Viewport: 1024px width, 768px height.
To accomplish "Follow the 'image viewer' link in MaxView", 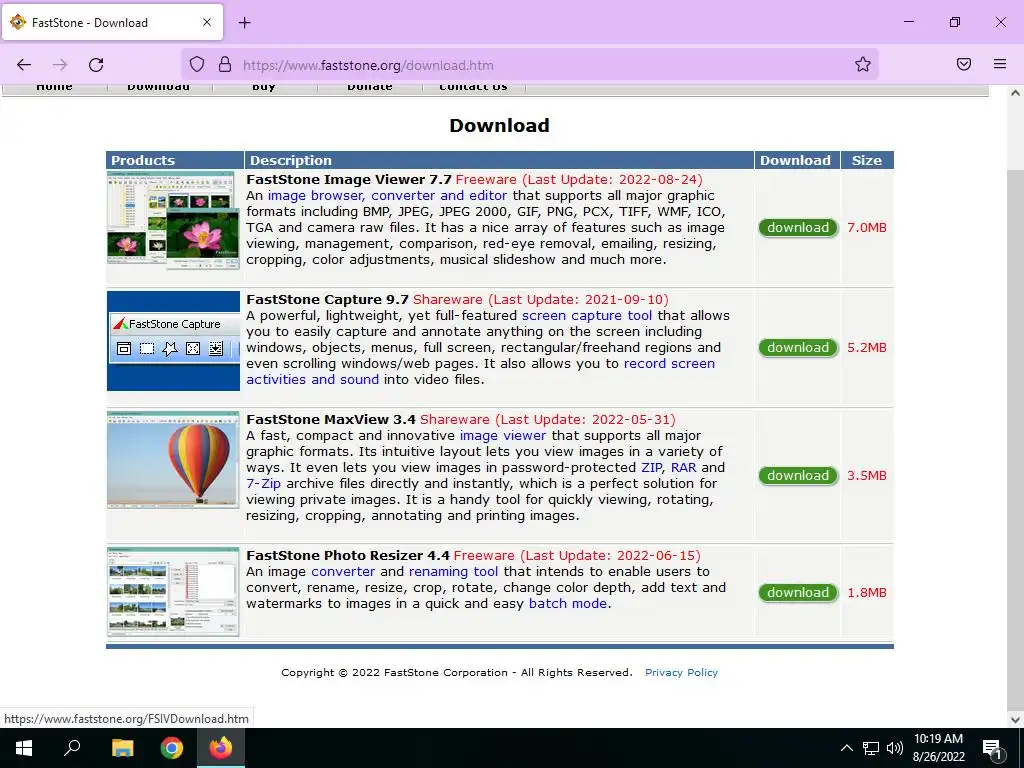I will (503, 436).
